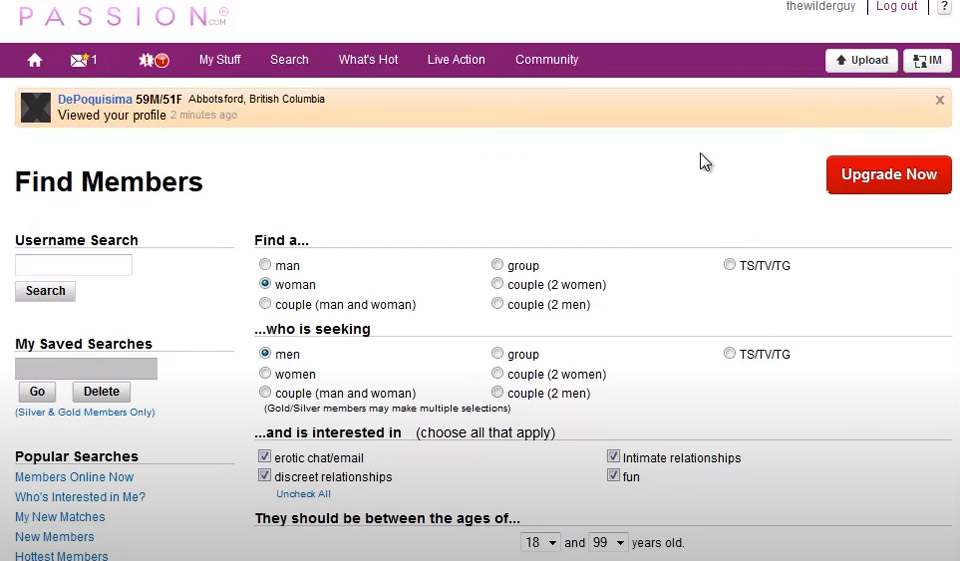Screen dimensions: 960x561
Task: Click the Upgrade Now button
Action: [888, 174]
